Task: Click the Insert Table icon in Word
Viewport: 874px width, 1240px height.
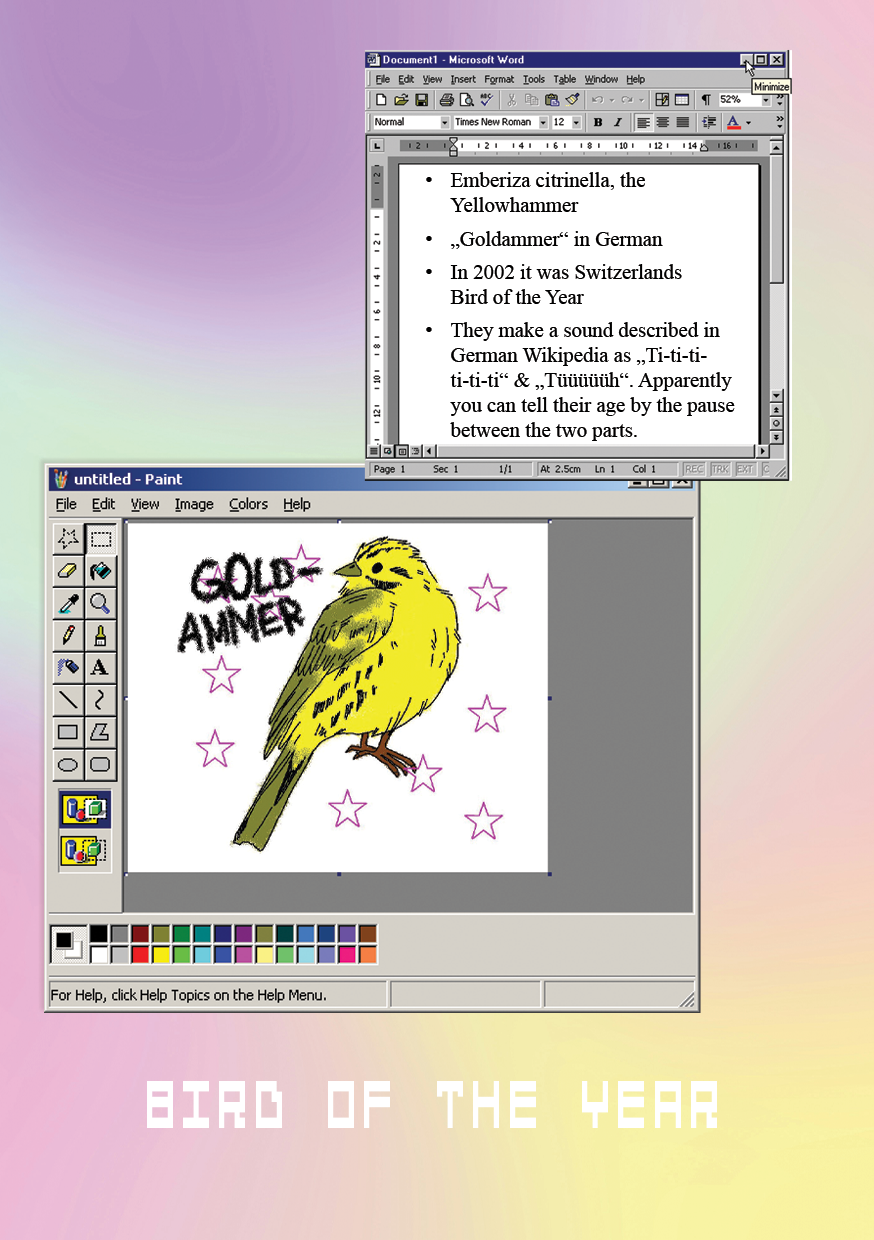Action: pos(681,99)
